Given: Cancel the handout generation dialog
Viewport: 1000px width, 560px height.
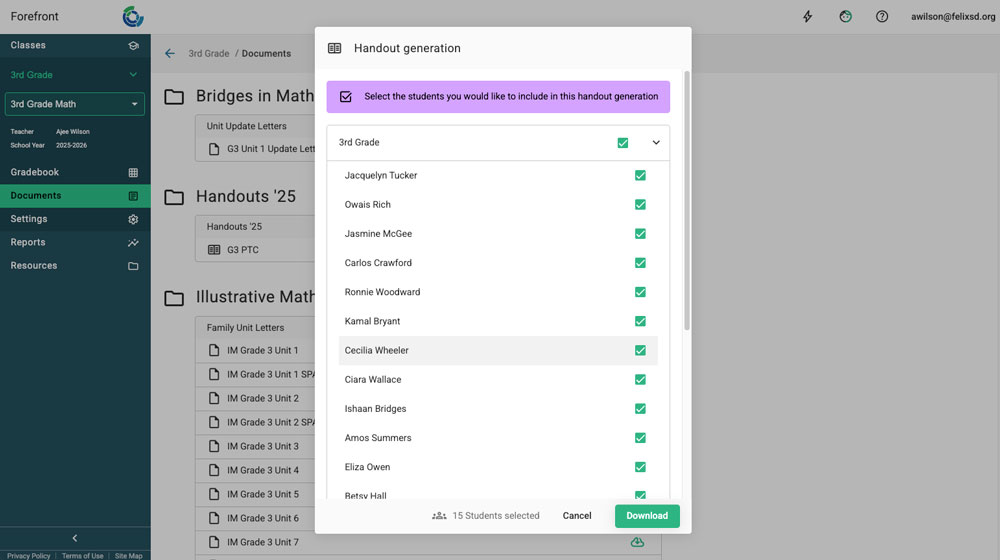Looking at the screenshot, I should tap(577, 516).
